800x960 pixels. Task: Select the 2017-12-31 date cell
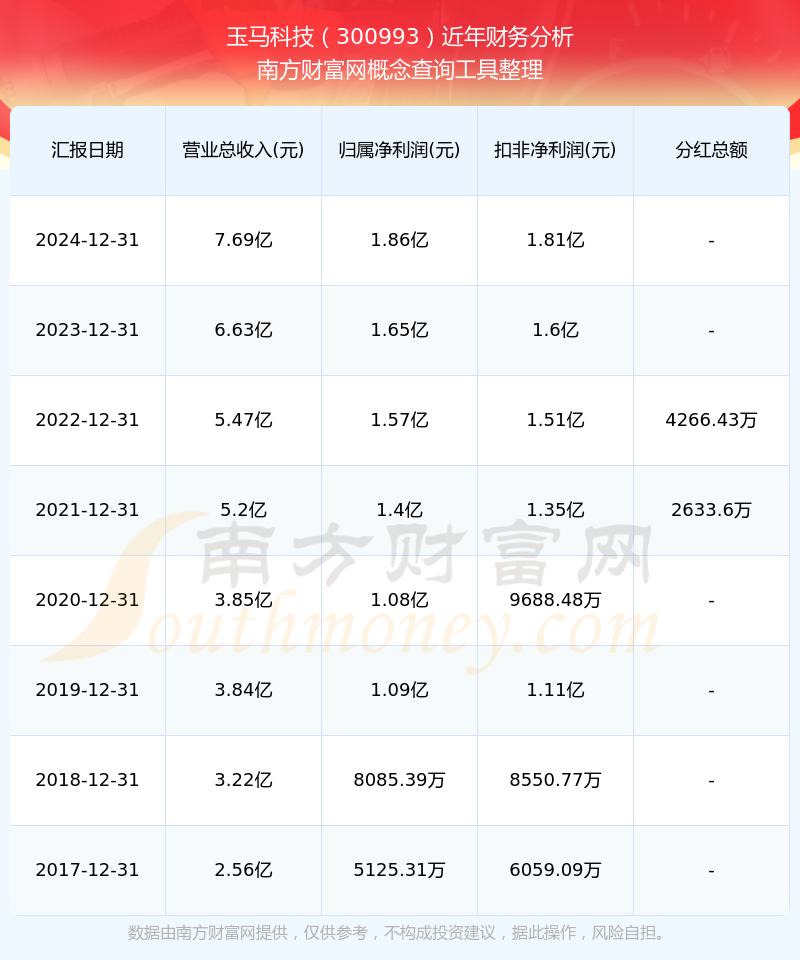88,870
